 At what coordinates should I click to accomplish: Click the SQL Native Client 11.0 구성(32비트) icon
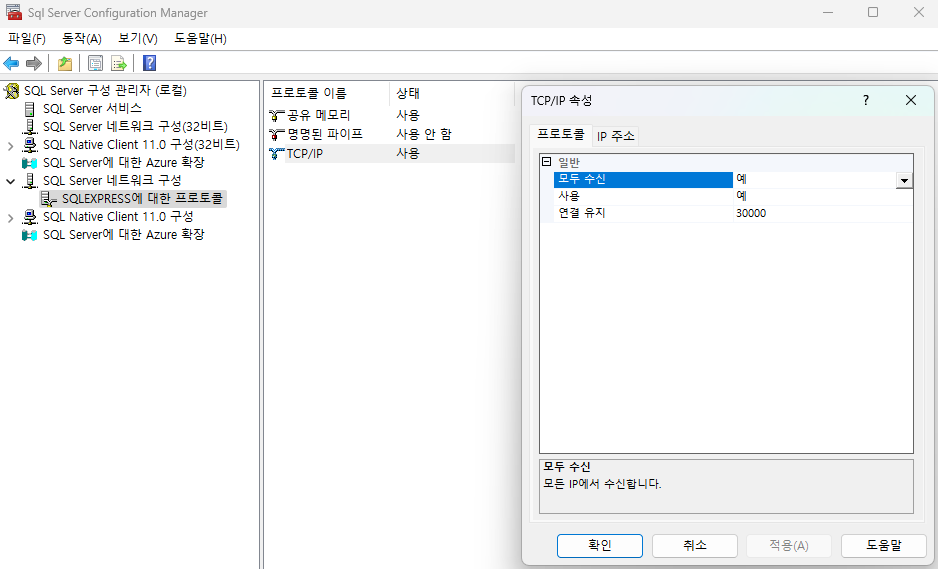point(29,145)
